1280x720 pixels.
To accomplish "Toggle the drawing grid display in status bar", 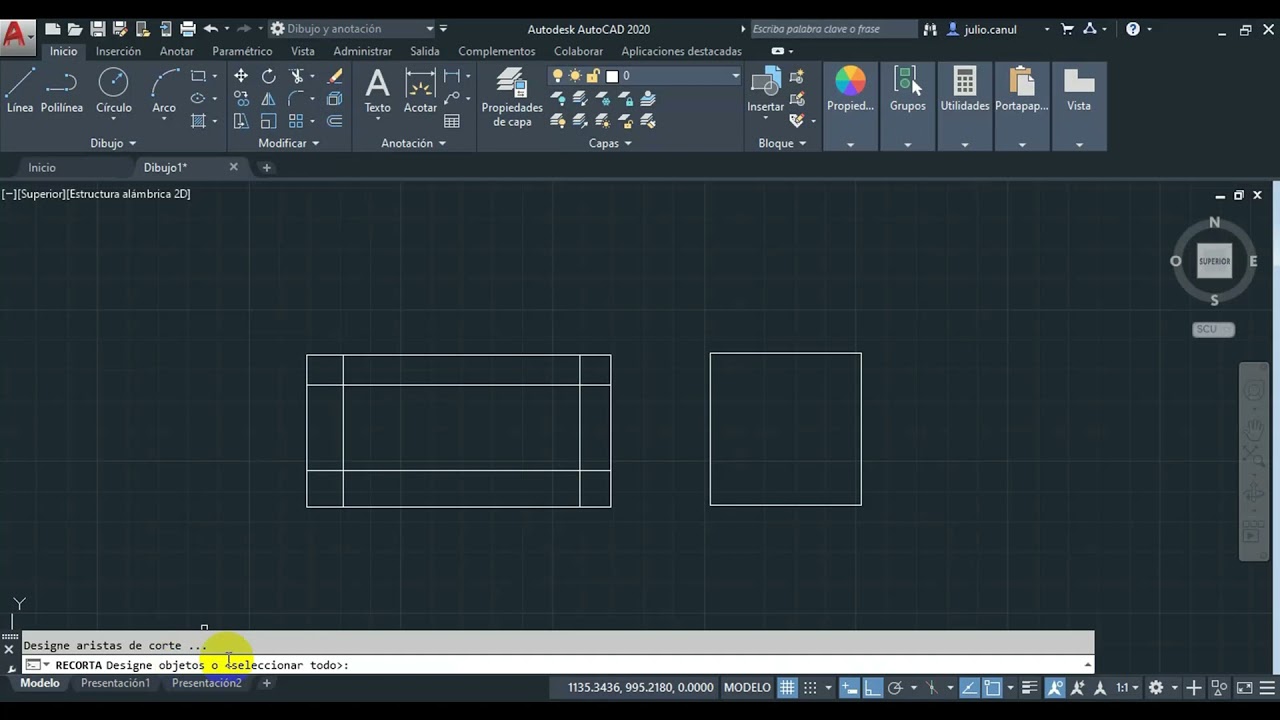I will point(788,687).
